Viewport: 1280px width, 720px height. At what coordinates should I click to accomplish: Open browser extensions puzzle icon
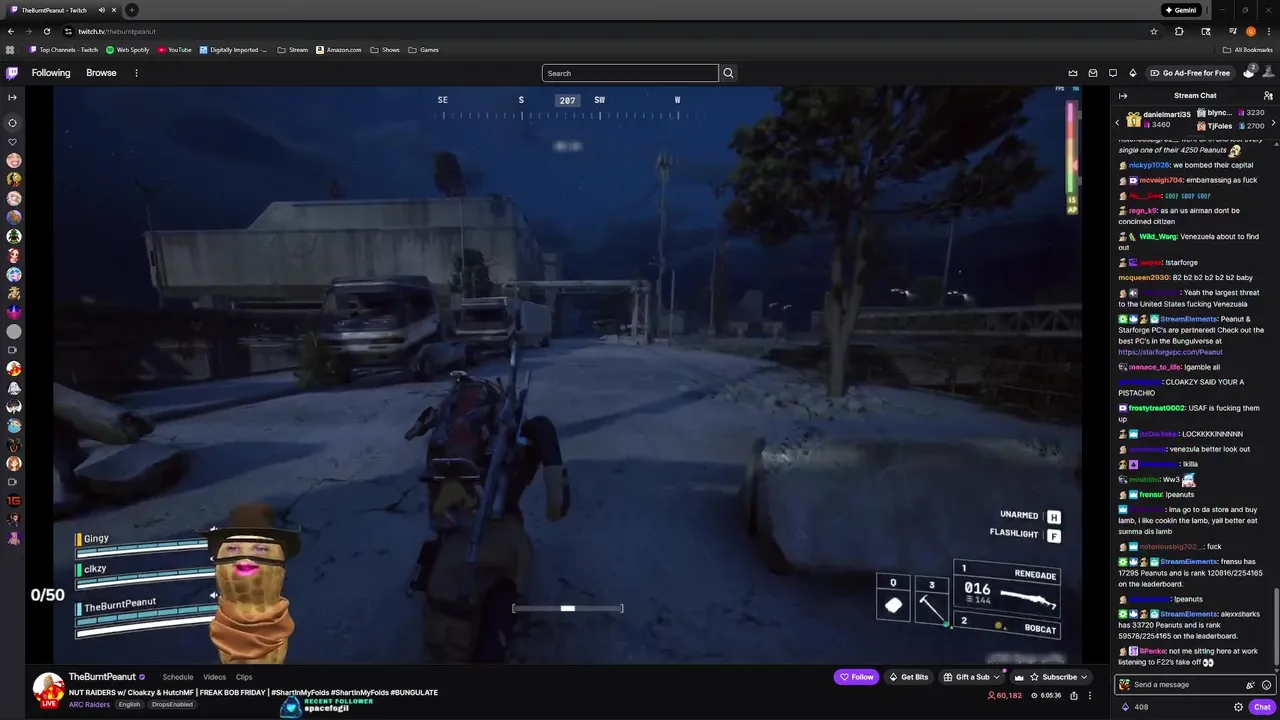click(1179, 31)
